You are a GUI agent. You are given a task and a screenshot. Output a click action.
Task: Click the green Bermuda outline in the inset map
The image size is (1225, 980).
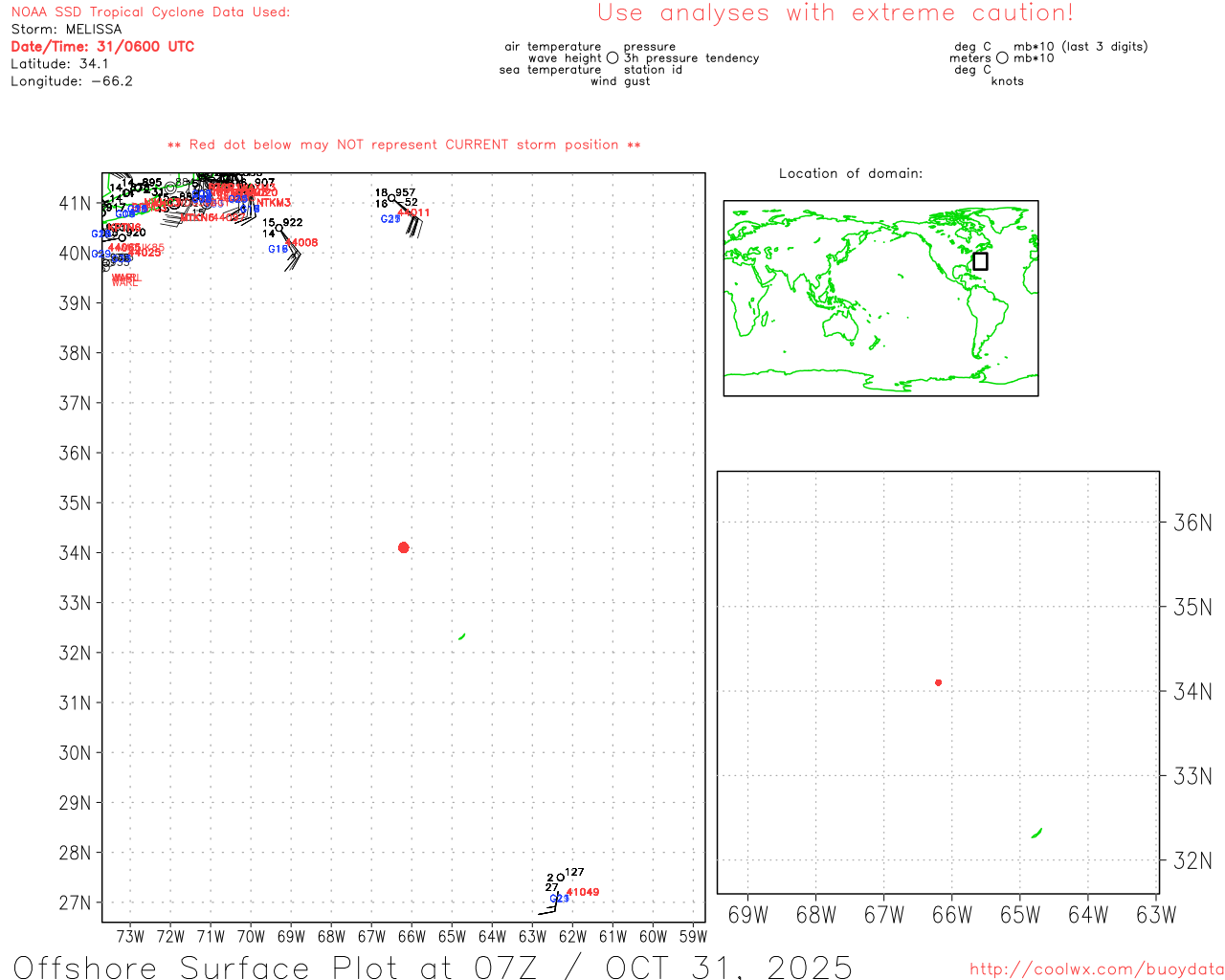[x=1036, y=834]
